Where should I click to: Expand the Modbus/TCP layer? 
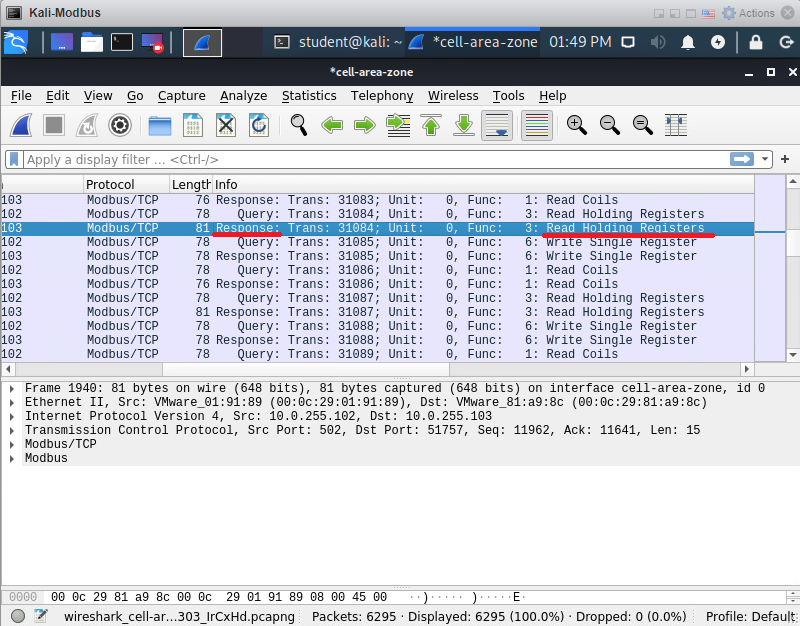12,444
